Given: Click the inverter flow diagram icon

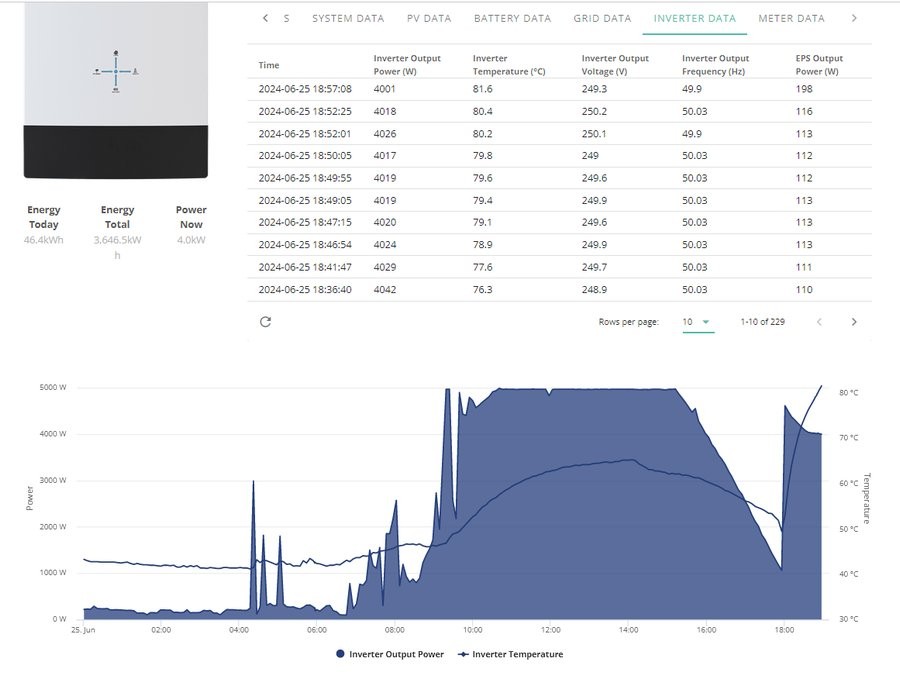Looking at the screenshot, I should [x=116, y=72].
